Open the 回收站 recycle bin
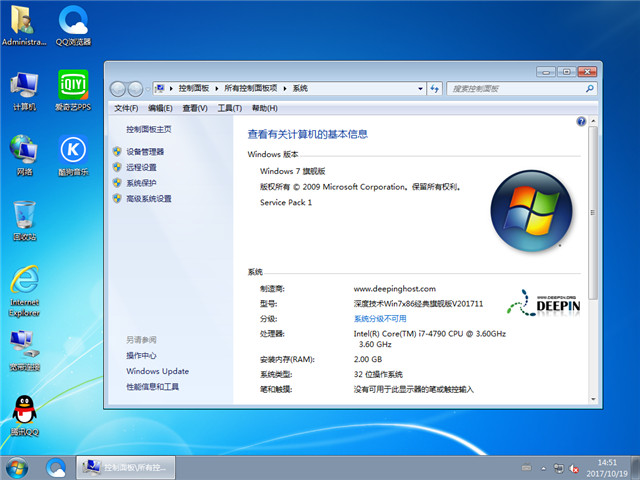640x480 pixels. click(24, 221)
